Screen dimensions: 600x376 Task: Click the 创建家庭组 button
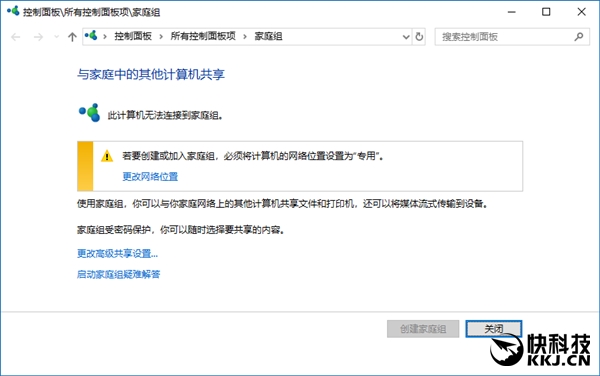[423, 329]
